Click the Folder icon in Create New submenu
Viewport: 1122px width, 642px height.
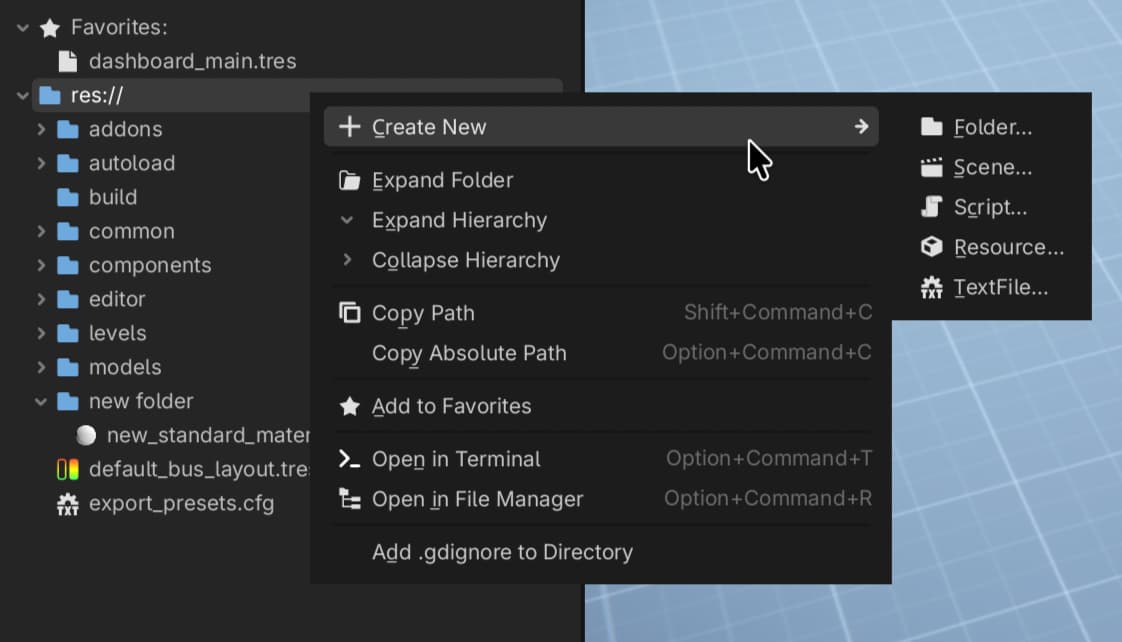coord(931,127)
